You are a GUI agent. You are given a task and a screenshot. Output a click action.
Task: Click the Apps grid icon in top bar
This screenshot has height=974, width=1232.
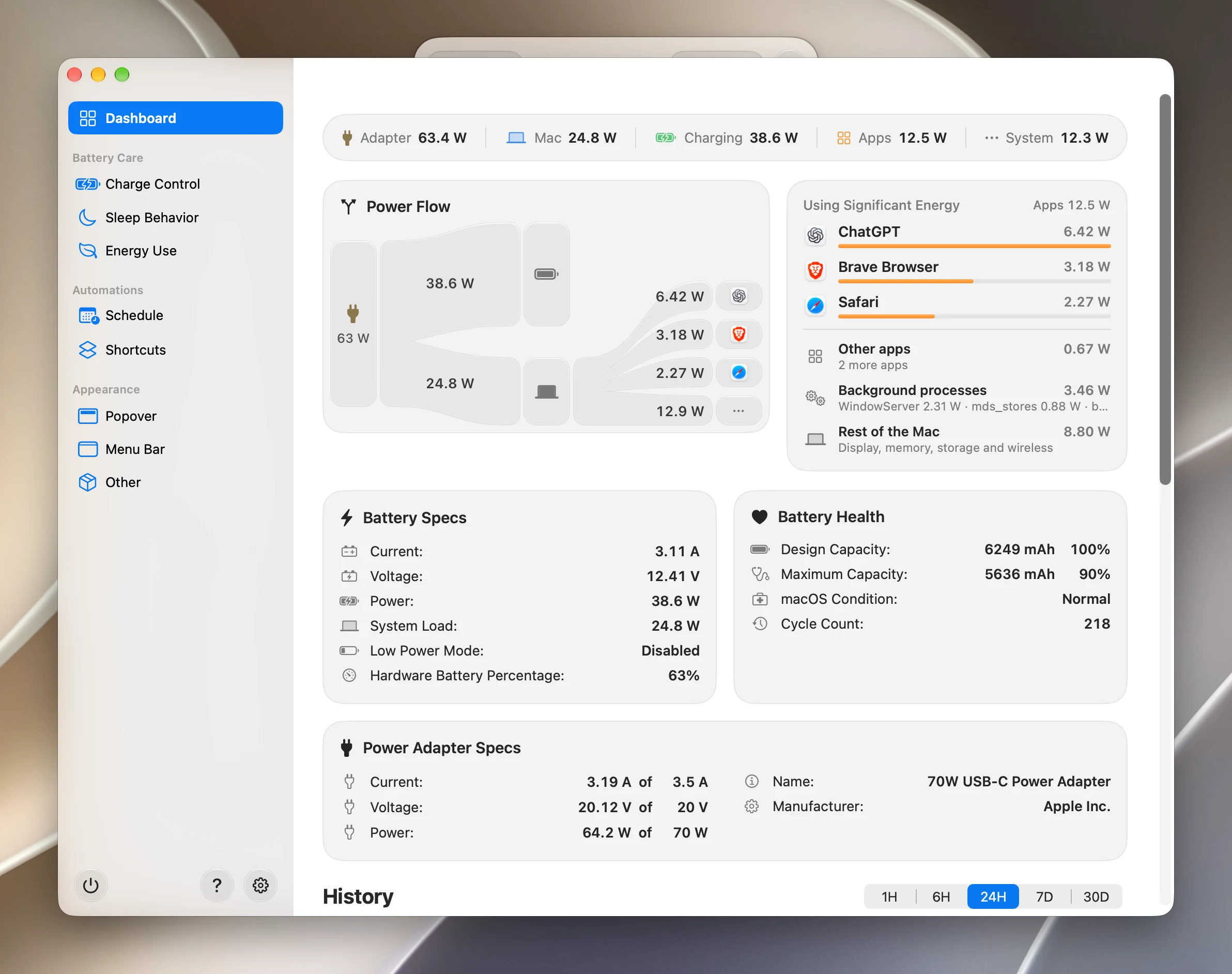pyautogui.click(x=844, y=138)
